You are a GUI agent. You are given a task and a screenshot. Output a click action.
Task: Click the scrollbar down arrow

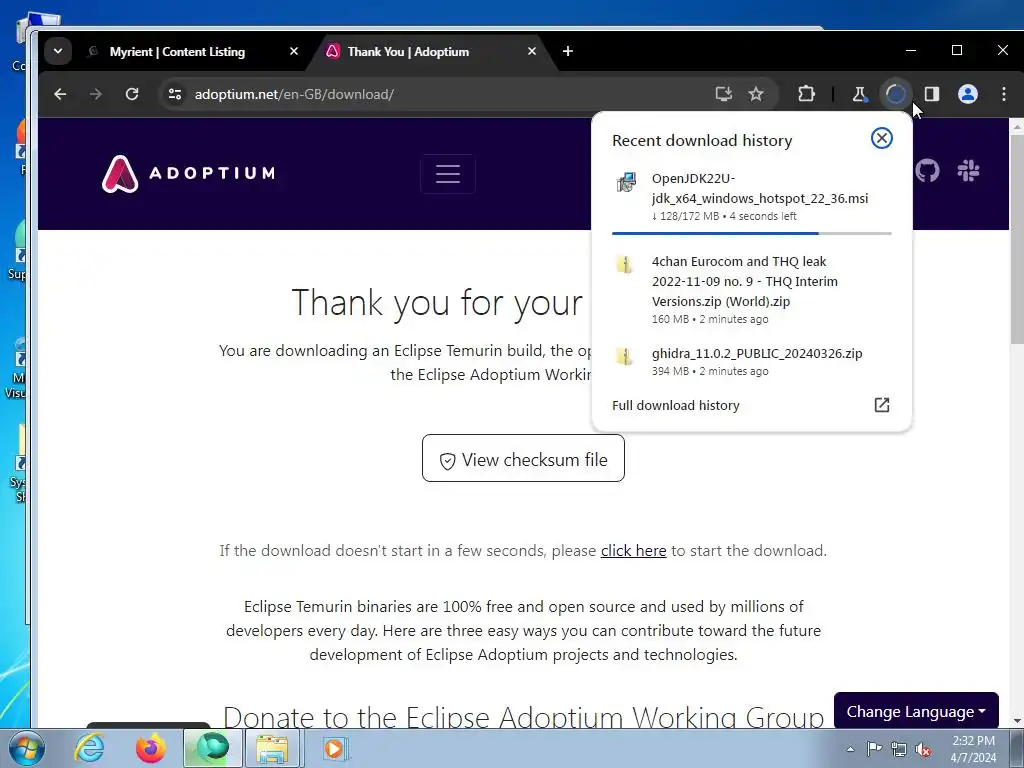[x=1016, y=721]
